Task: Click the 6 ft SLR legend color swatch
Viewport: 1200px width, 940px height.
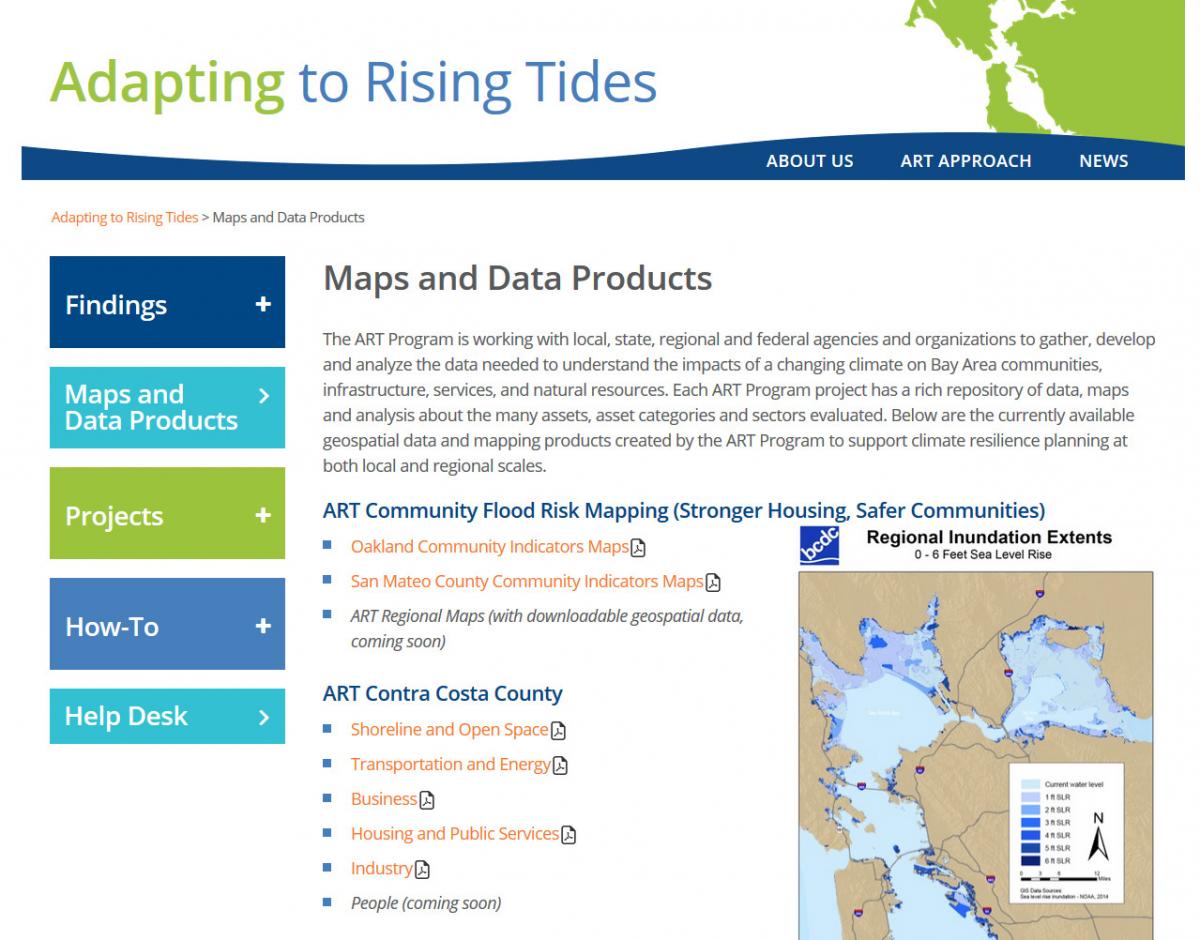Action: coord(1030,860)
